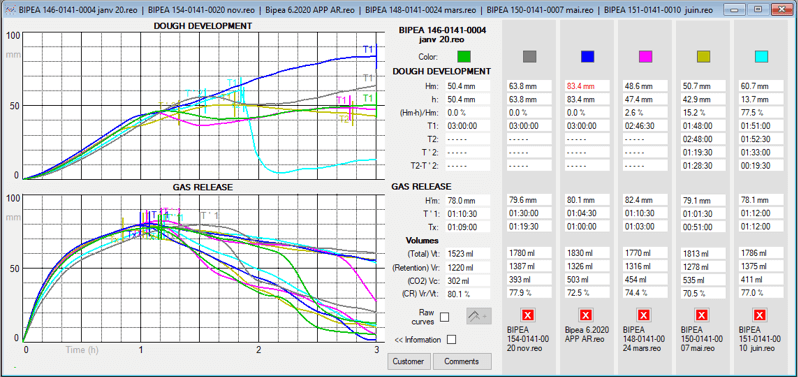
Task: Select the red Hm value 83.4 mm
Action: pyautogui.click(x=587, y=86)
